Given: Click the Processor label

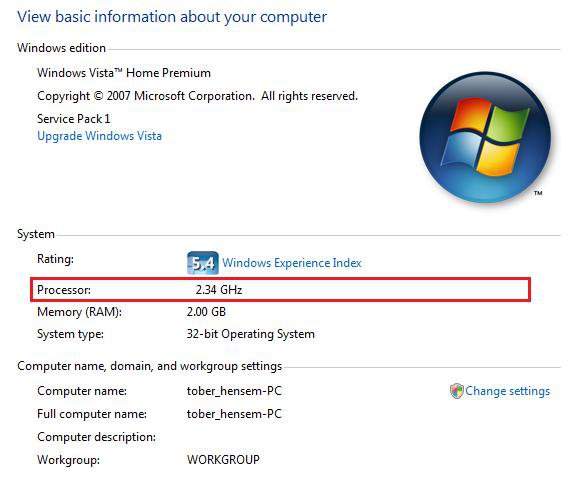Looking at the screenshot, I should (64, 289).
